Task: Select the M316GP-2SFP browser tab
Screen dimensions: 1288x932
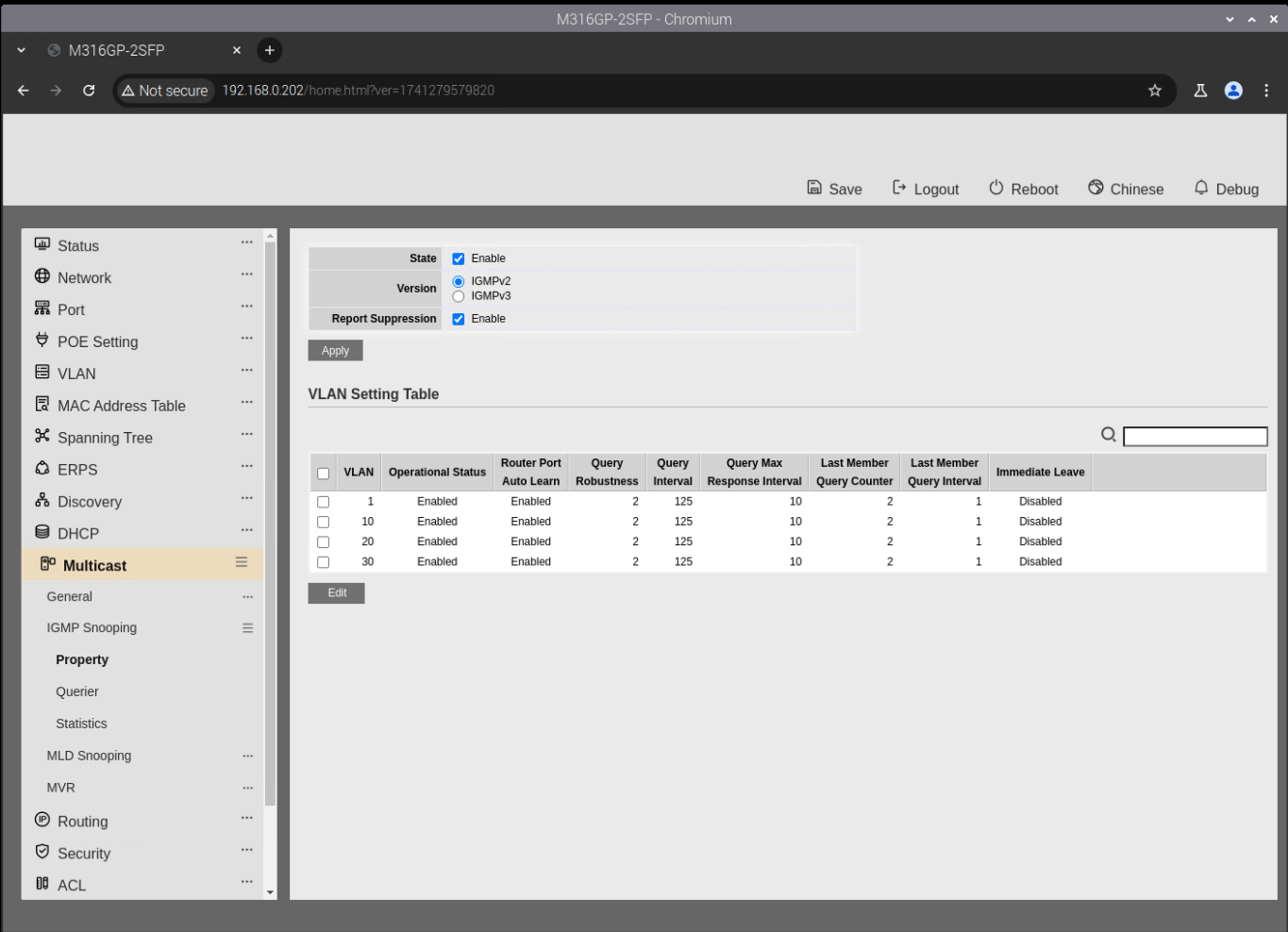Action: click(x=144, y=50)
